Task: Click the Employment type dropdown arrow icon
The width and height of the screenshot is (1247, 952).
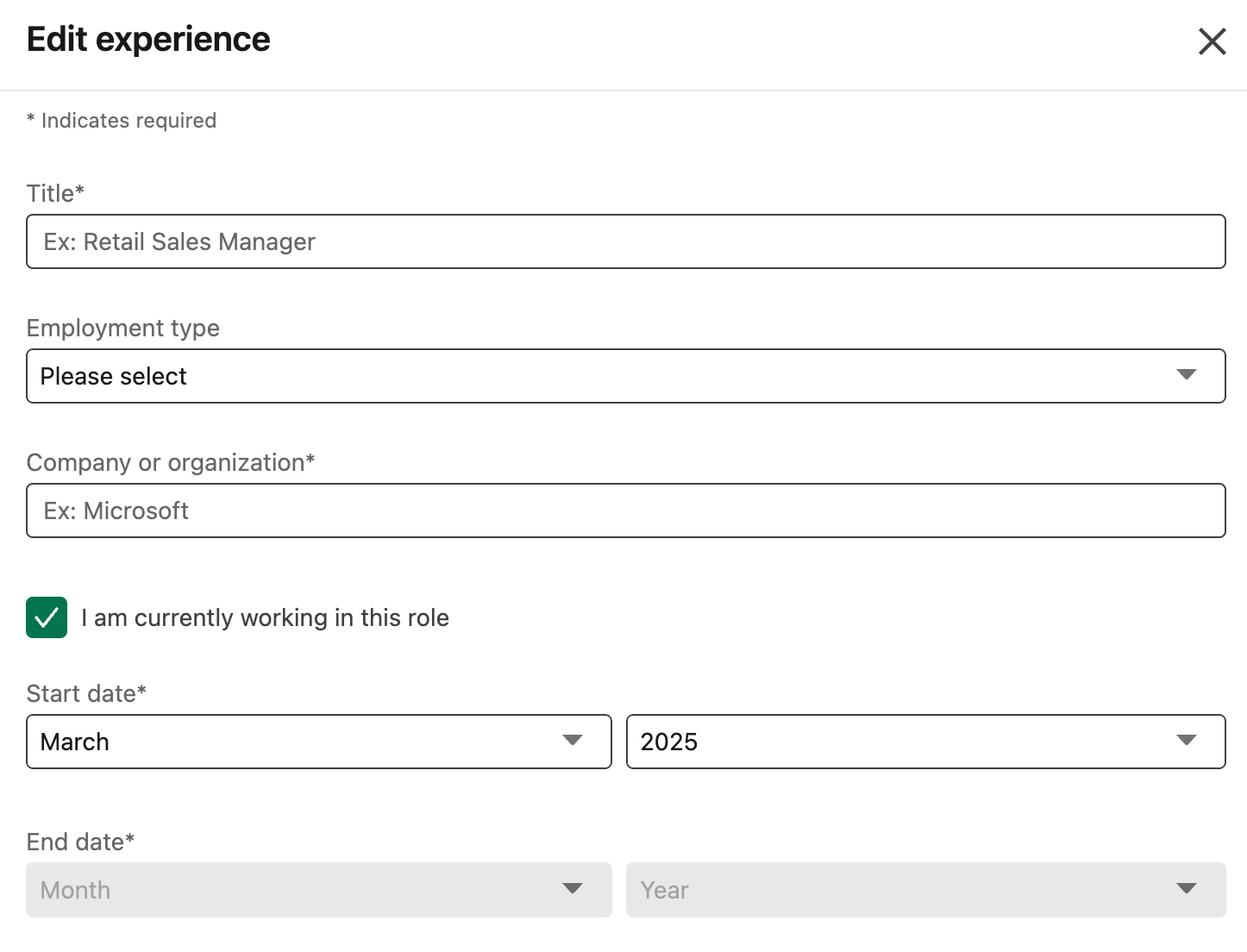Action: pos(1186,374)
